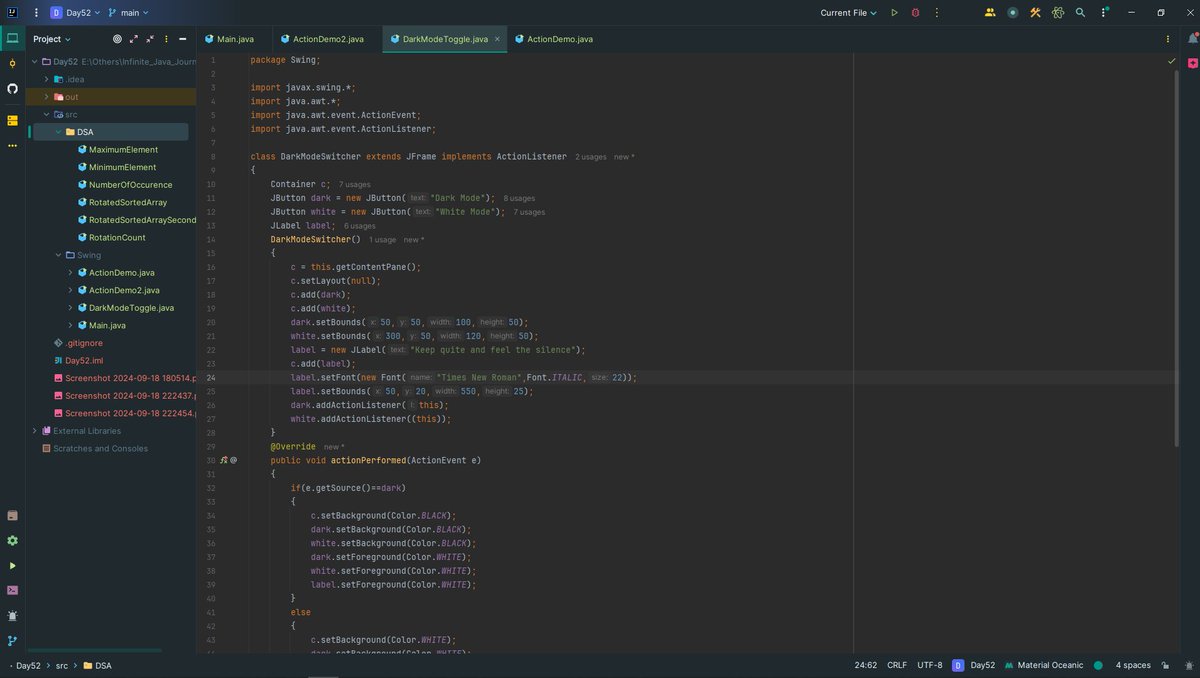
Task: Click the src breadcrumb in navigation bar
Action: (x=62, y=665)
